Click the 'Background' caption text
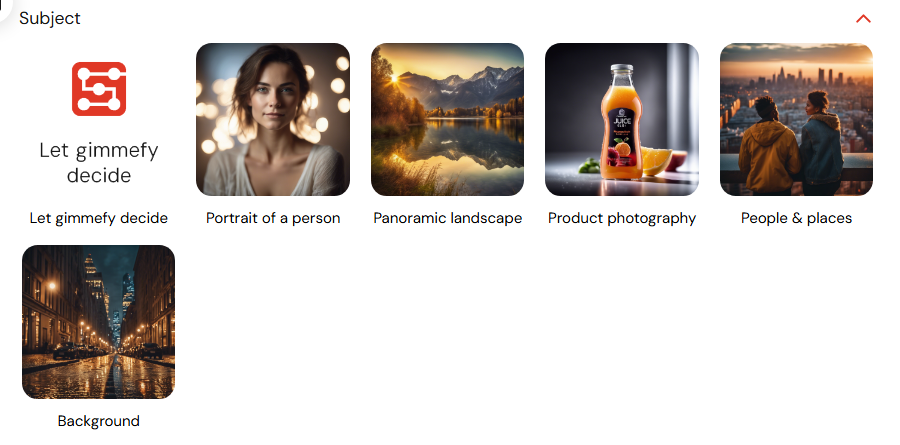Image resolution: width=900 pixels, height=445 pixels. pyautogui.click(x=99, y=421)
